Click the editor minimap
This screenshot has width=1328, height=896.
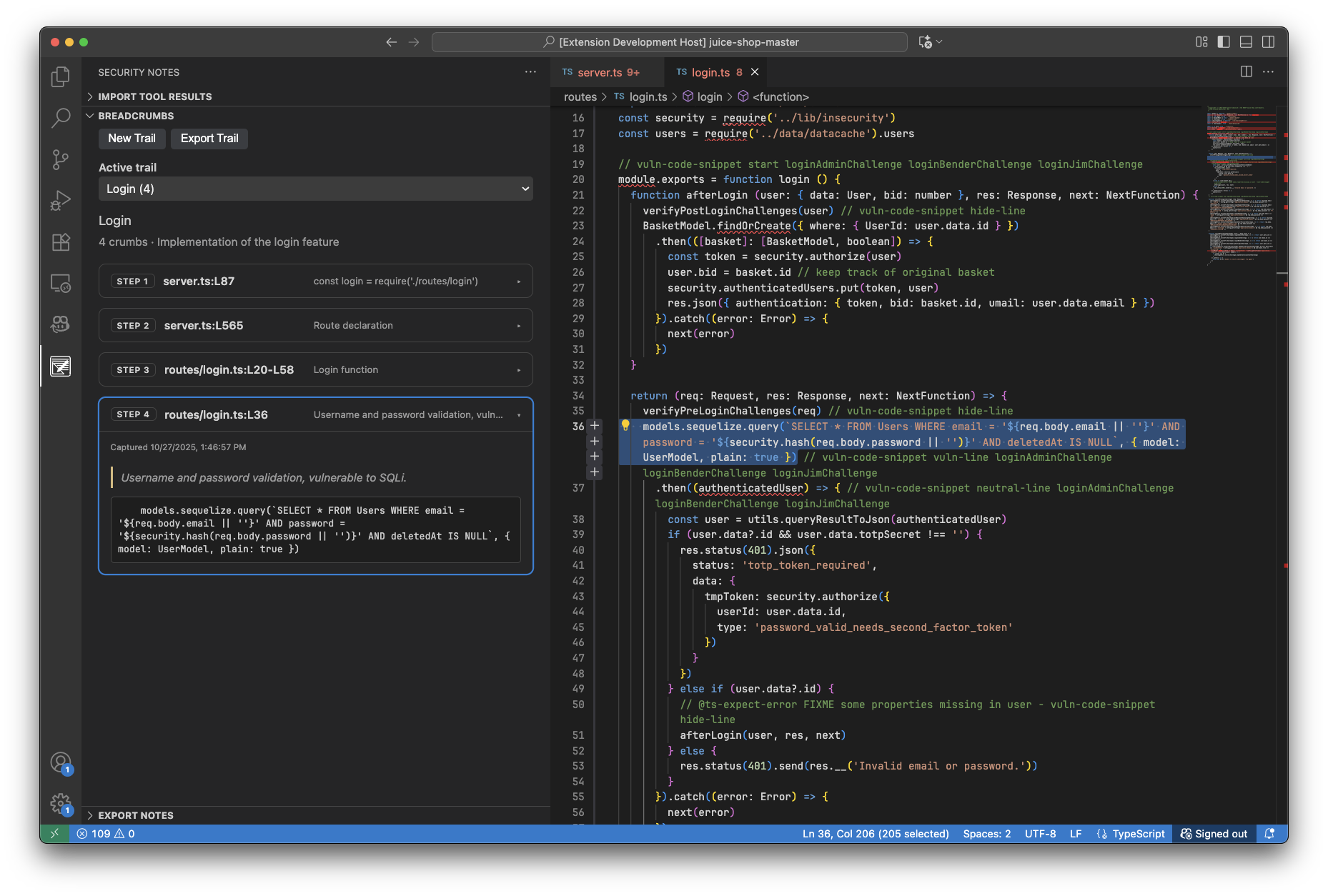pos(1242,186)
